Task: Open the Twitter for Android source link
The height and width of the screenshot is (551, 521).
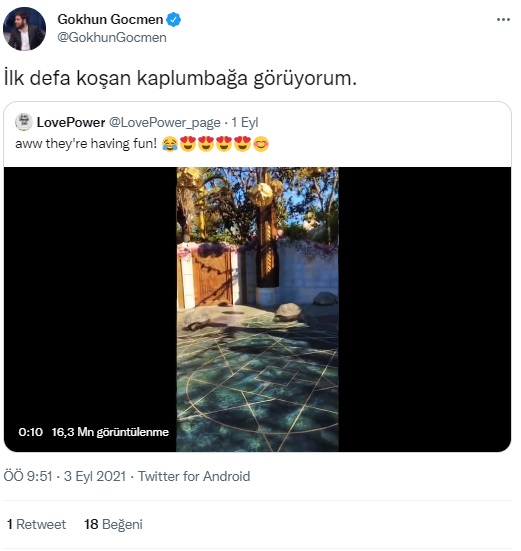Action: point(194,477)
